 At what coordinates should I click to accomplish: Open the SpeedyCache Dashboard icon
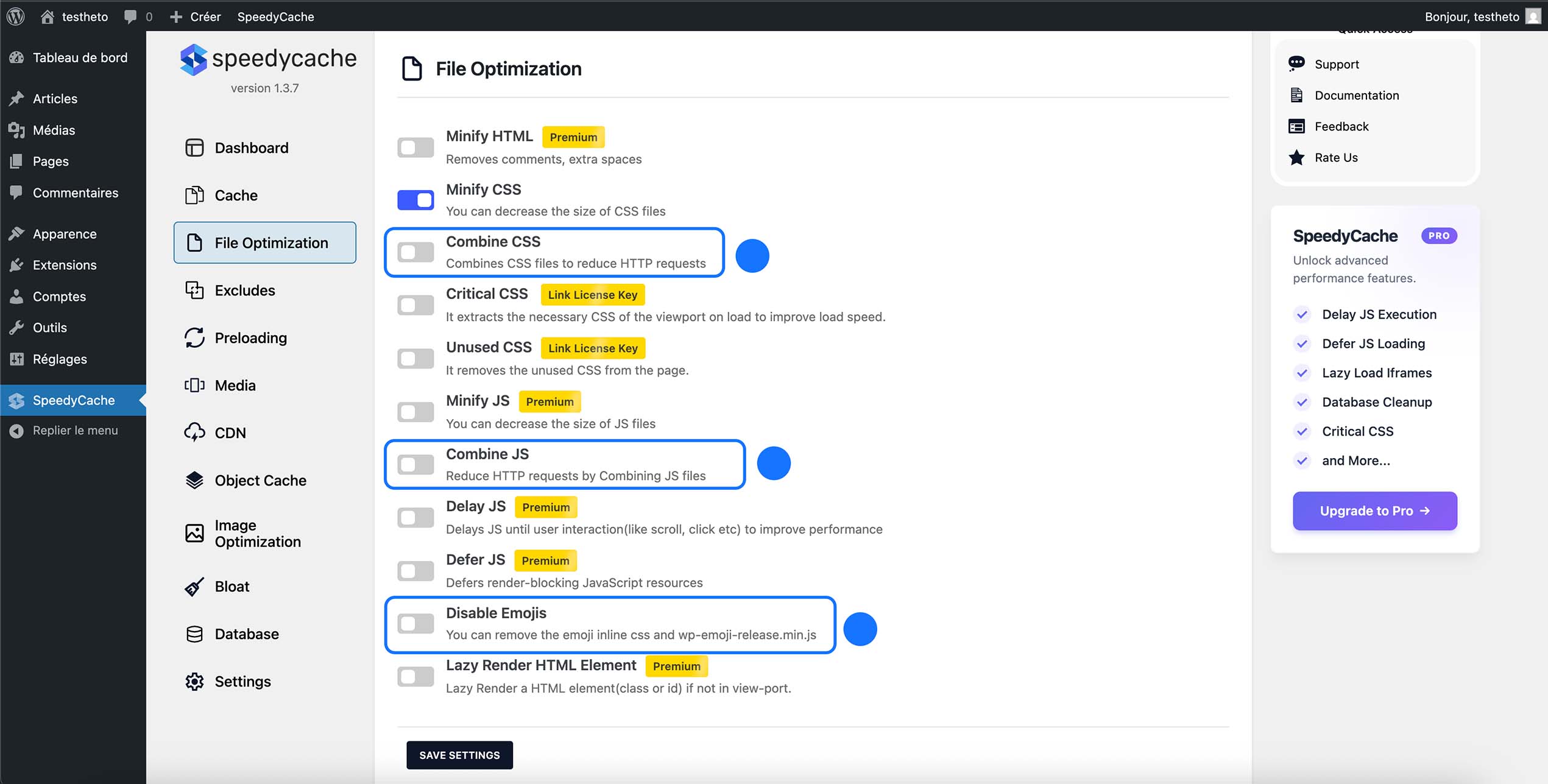(x=194, y=147)
